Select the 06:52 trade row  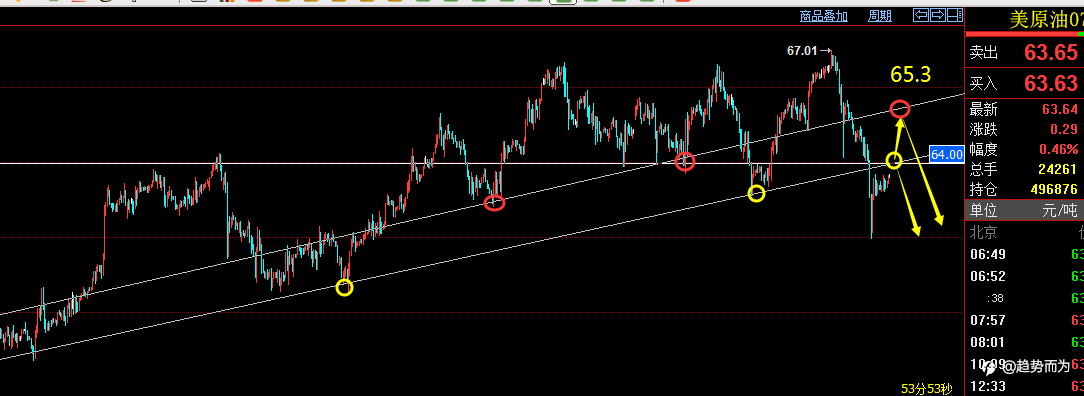pos(1025,276)
